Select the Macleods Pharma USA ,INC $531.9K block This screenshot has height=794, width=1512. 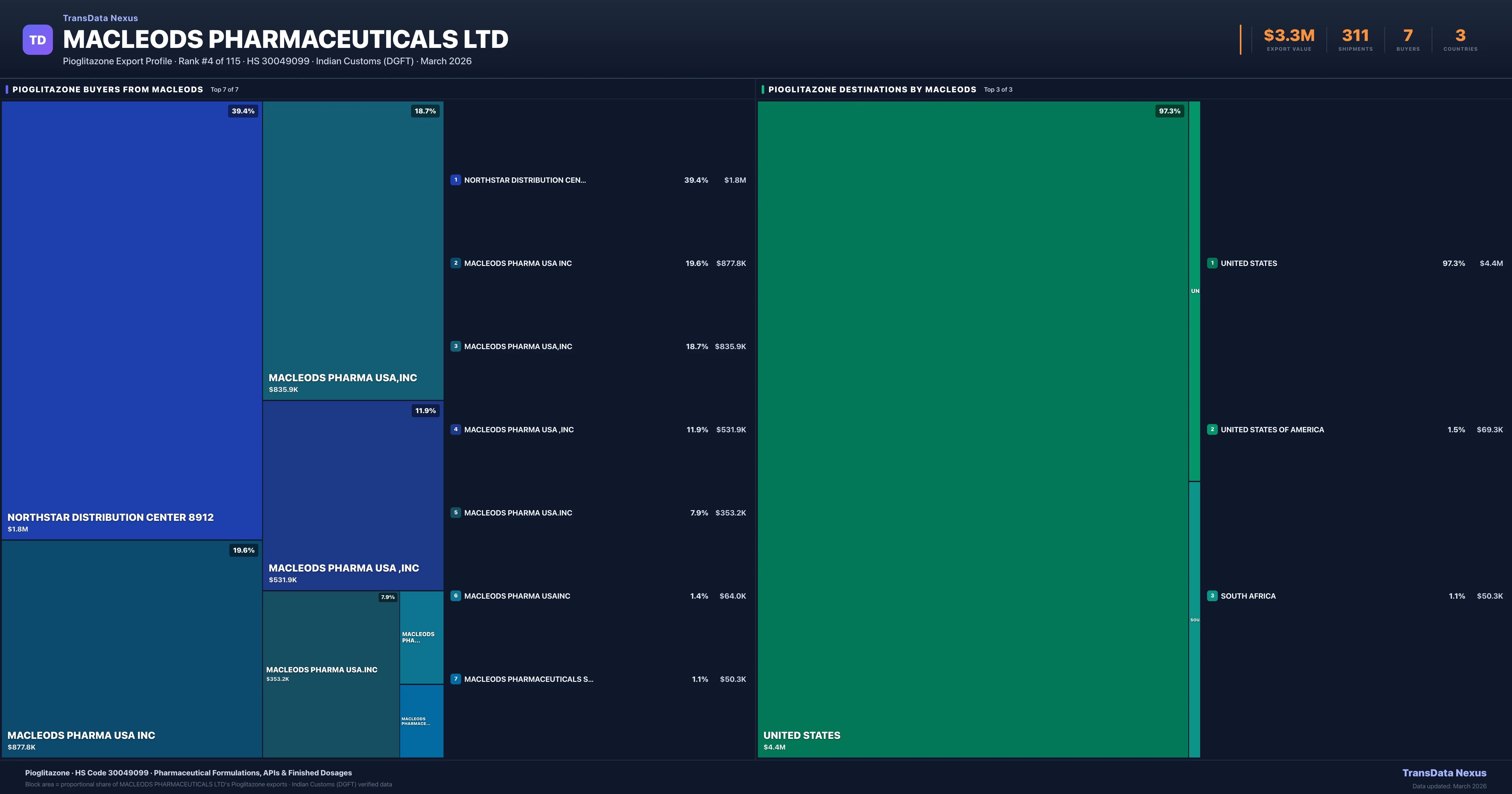353,495
